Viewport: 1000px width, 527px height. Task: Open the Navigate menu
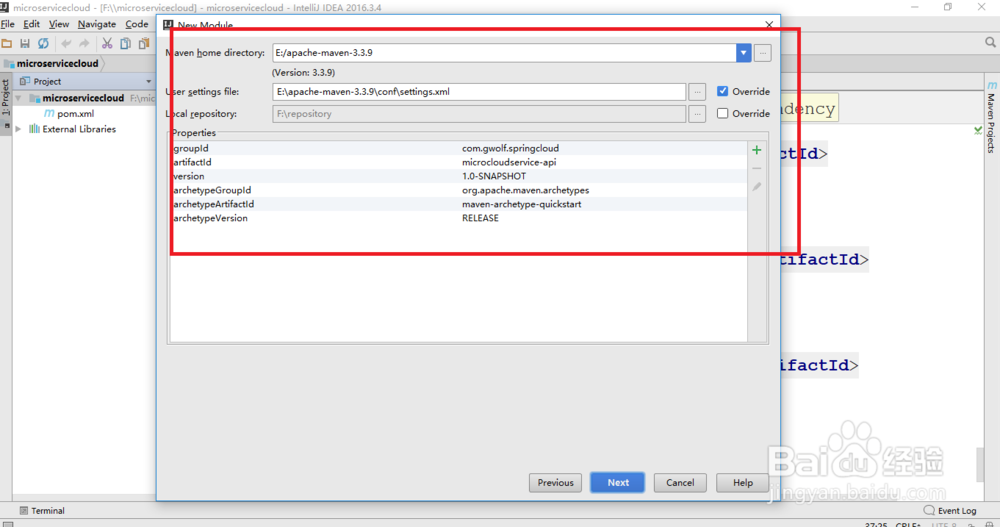click(97, 24)
